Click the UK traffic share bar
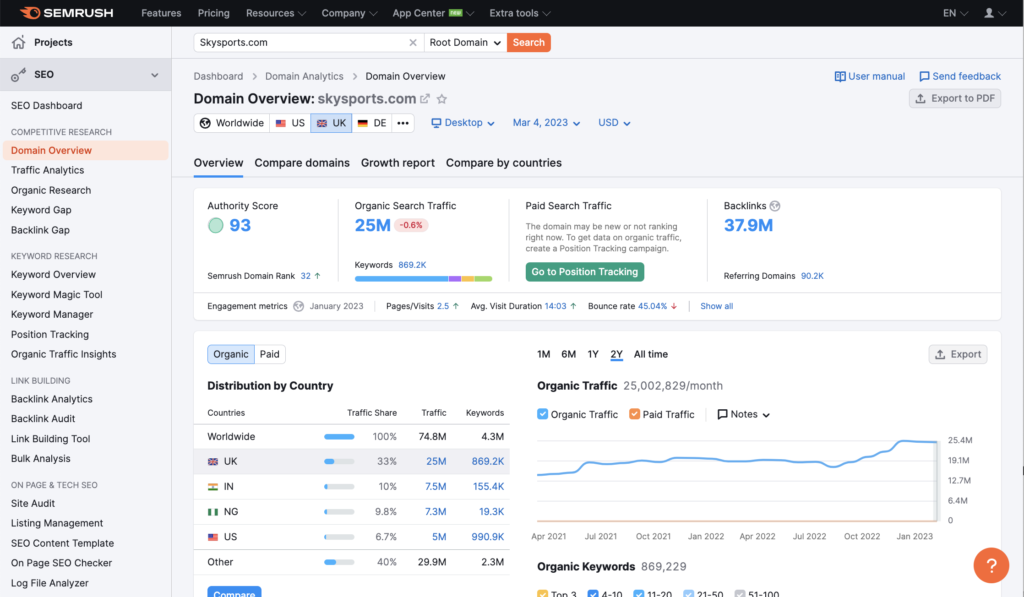The width and height of the screenshot is (1024, 597). click(x=339, y=461)
